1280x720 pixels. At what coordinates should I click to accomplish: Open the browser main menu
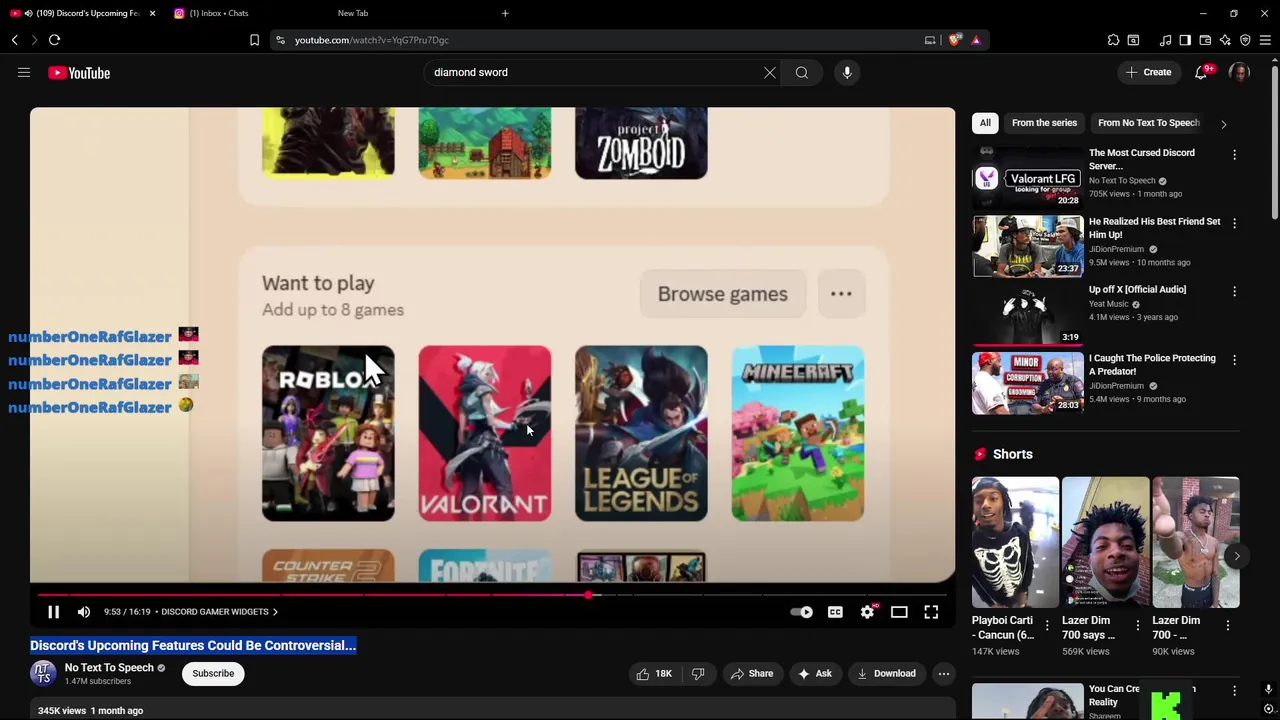click(1265, 40)
